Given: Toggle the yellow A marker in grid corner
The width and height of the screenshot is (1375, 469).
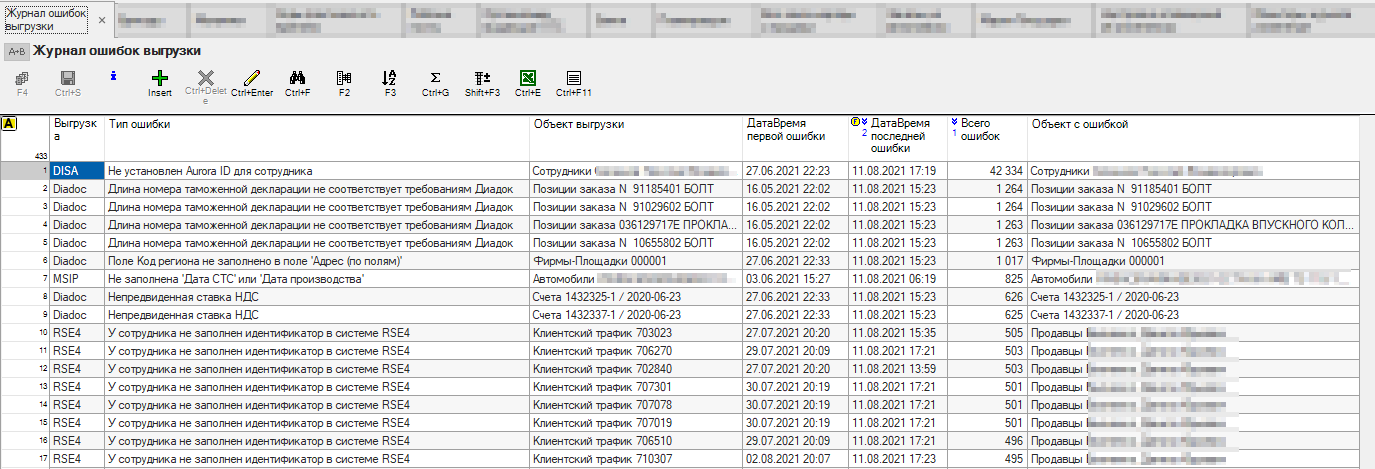Looking at the screenshot, I should 9,124.
